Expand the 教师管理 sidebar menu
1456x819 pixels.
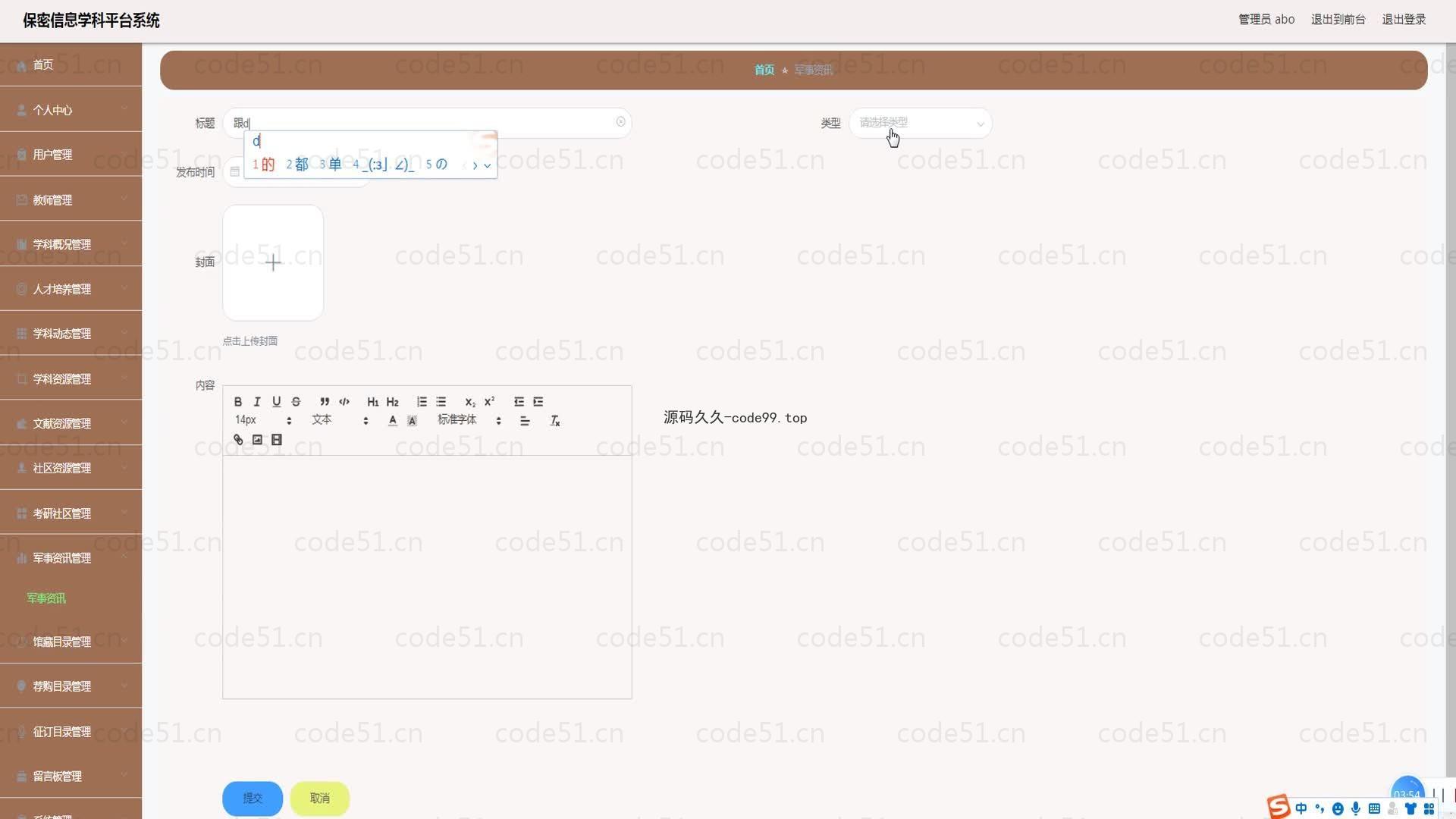coord(71,199)
